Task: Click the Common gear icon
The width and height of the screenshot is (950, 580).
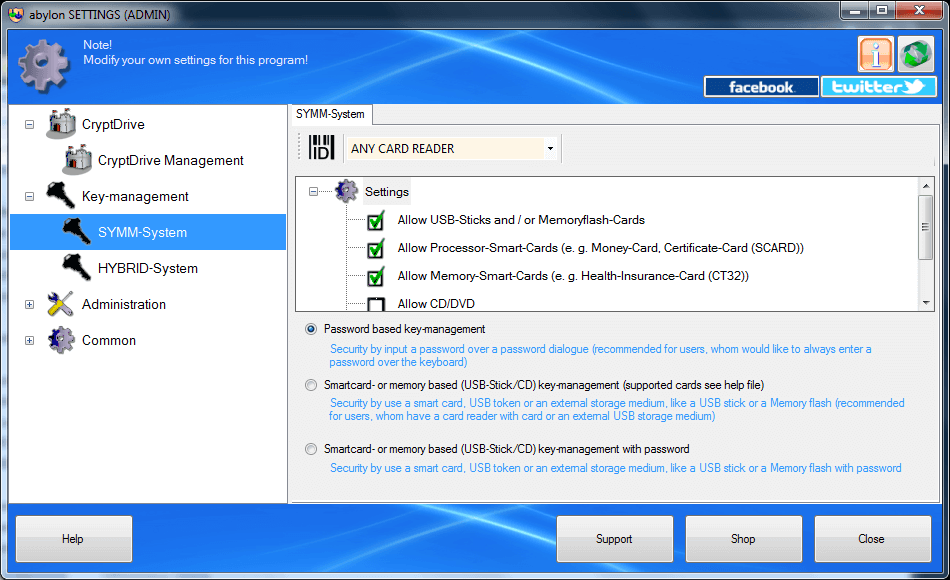Action: (x=61, y=340)
